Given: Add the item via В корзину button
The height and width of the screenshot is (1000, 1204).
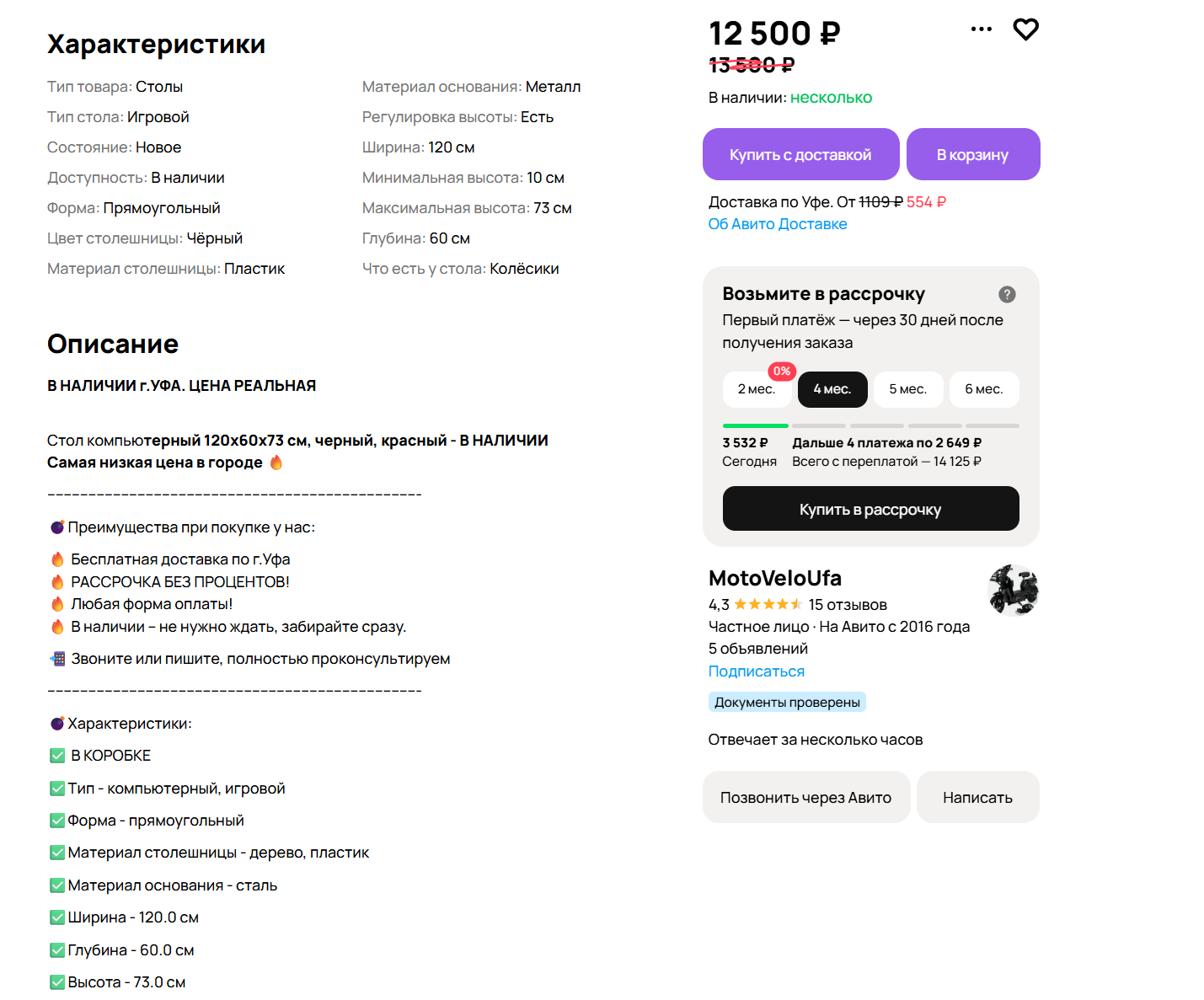Looking at the screenshot, I should (973, 155).
